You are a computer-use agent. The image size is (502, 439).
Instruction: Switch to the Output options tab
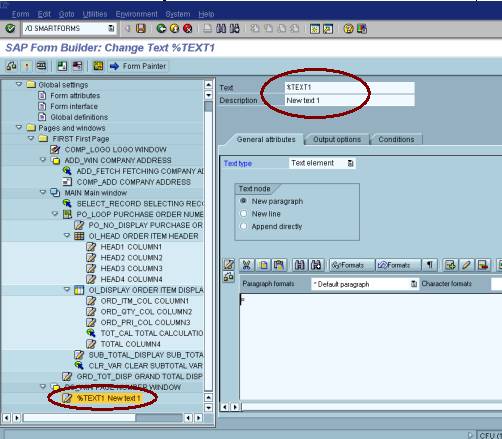337,139
